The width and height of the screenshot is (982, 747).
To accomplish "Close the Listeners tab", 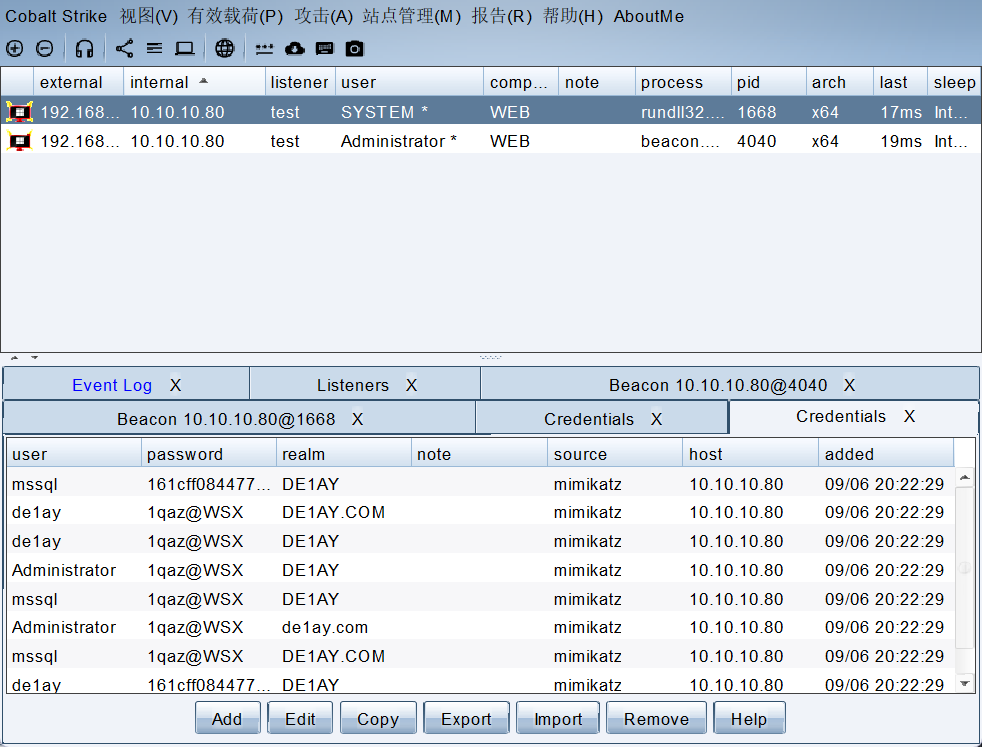I will coord(411,385).
